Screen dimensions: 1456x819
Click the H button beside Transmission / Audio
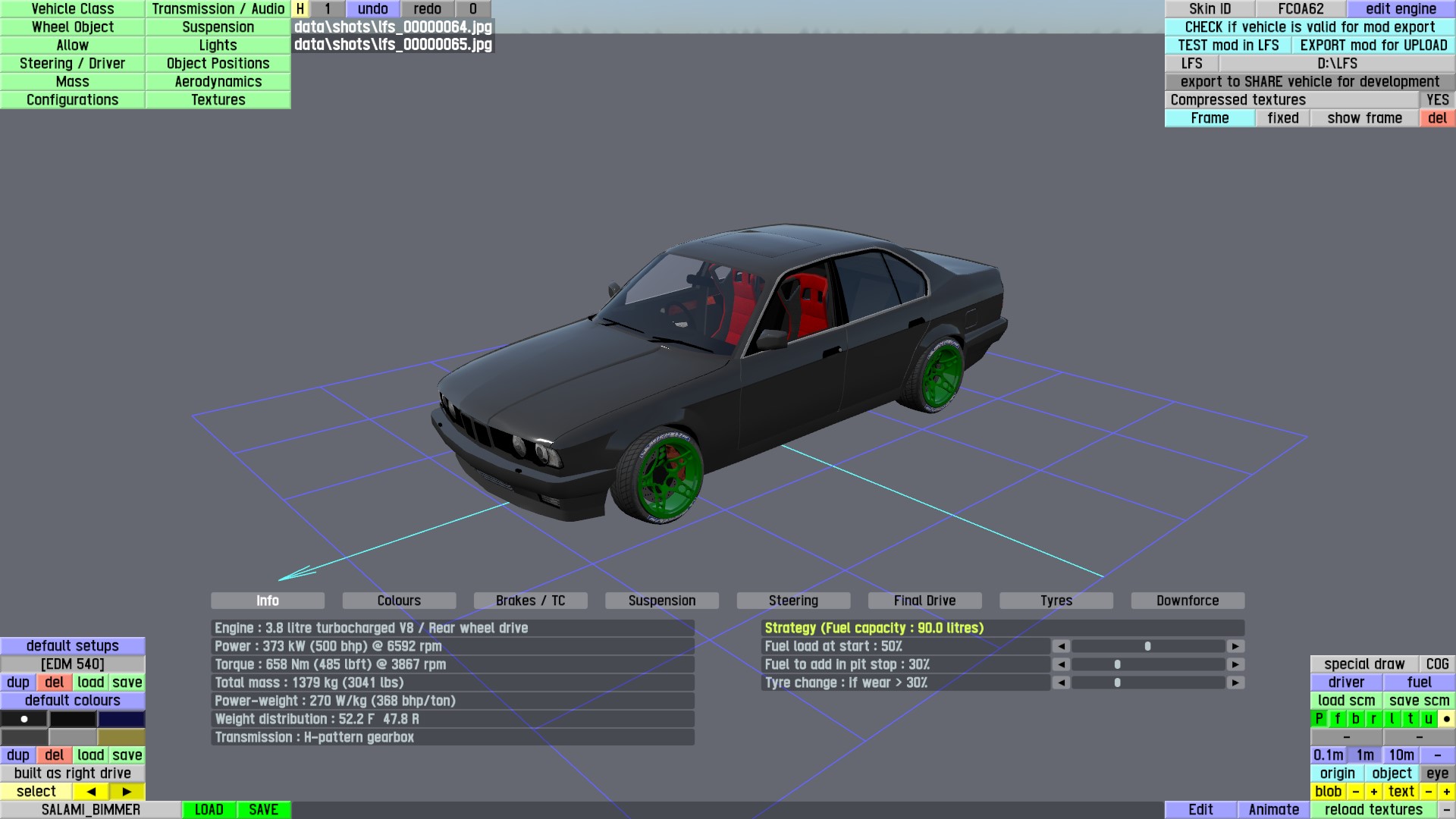[x=300, y=8]
